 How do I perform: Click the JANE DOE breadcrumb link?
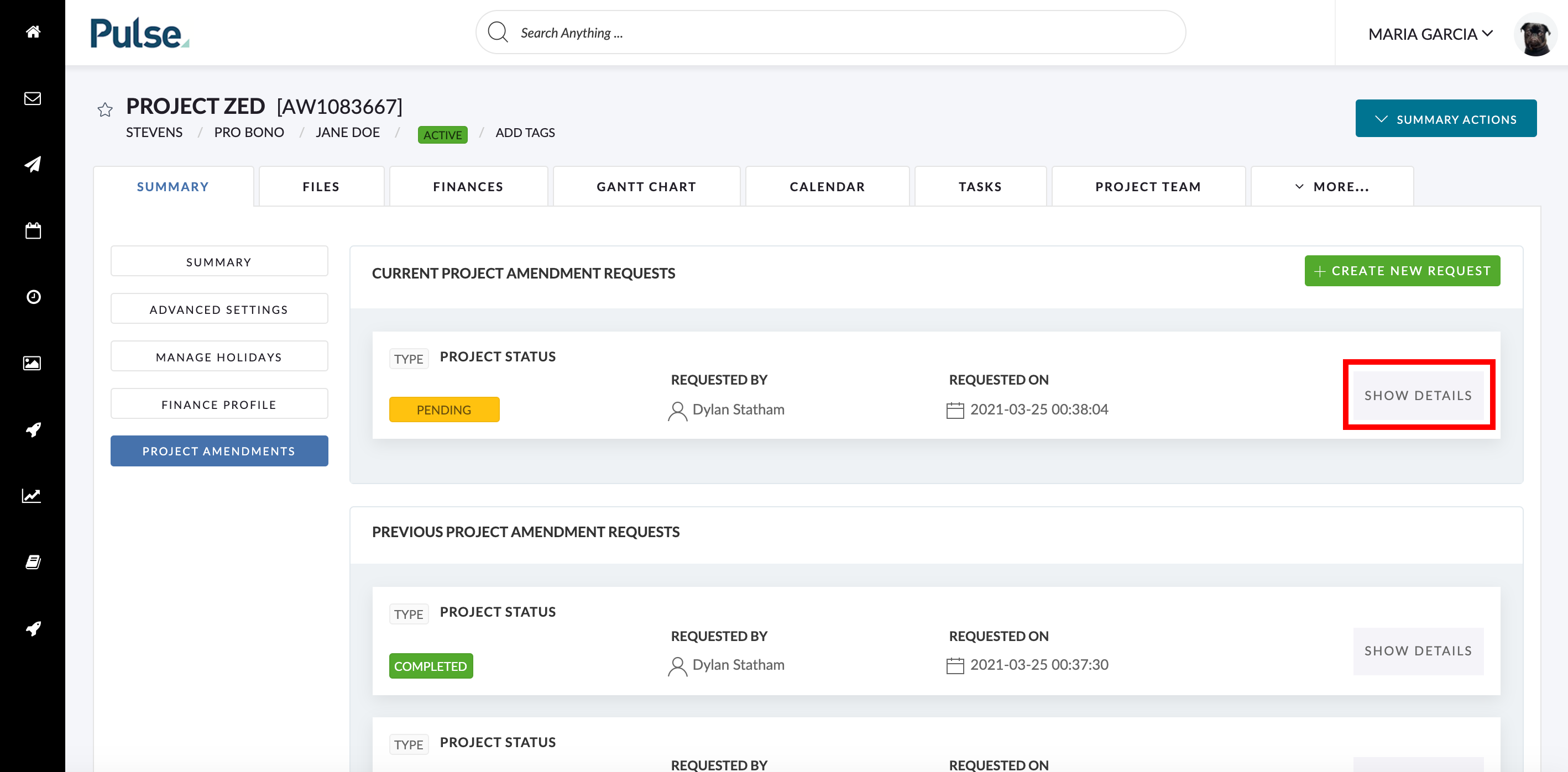pyautogui.click(x=348, y=133)
